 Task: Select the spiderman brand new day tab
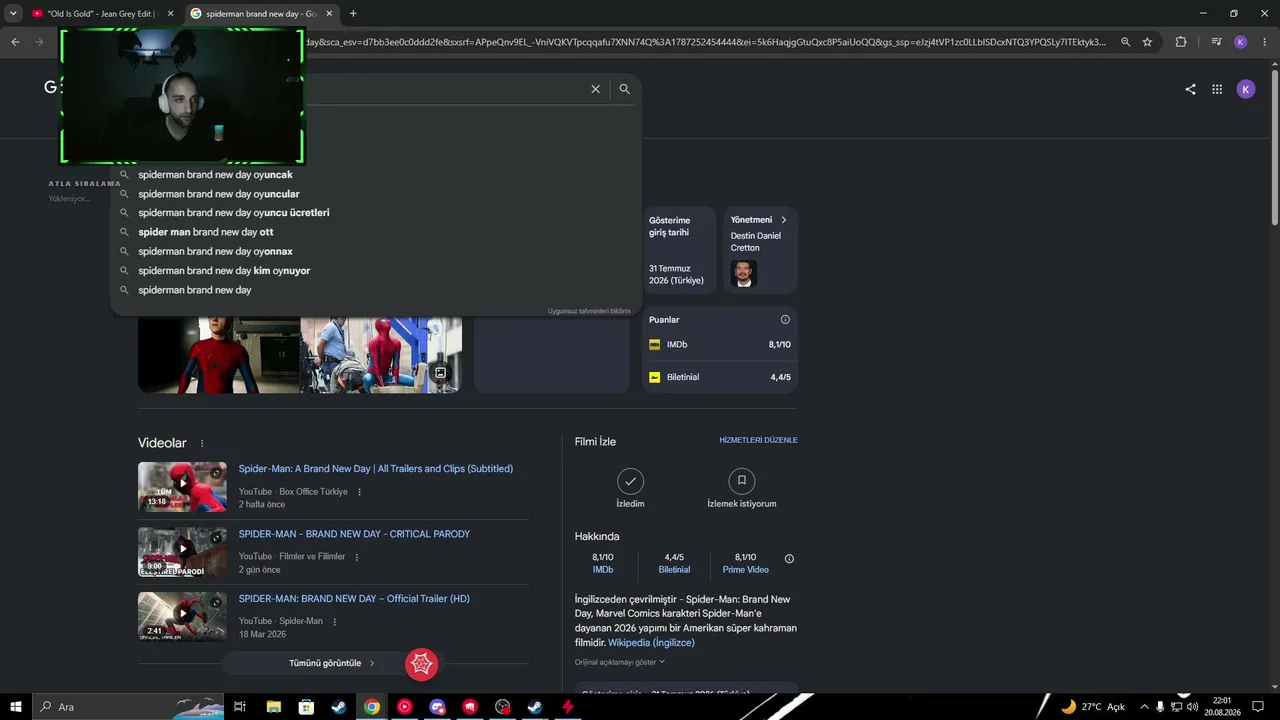coord(262,14)
